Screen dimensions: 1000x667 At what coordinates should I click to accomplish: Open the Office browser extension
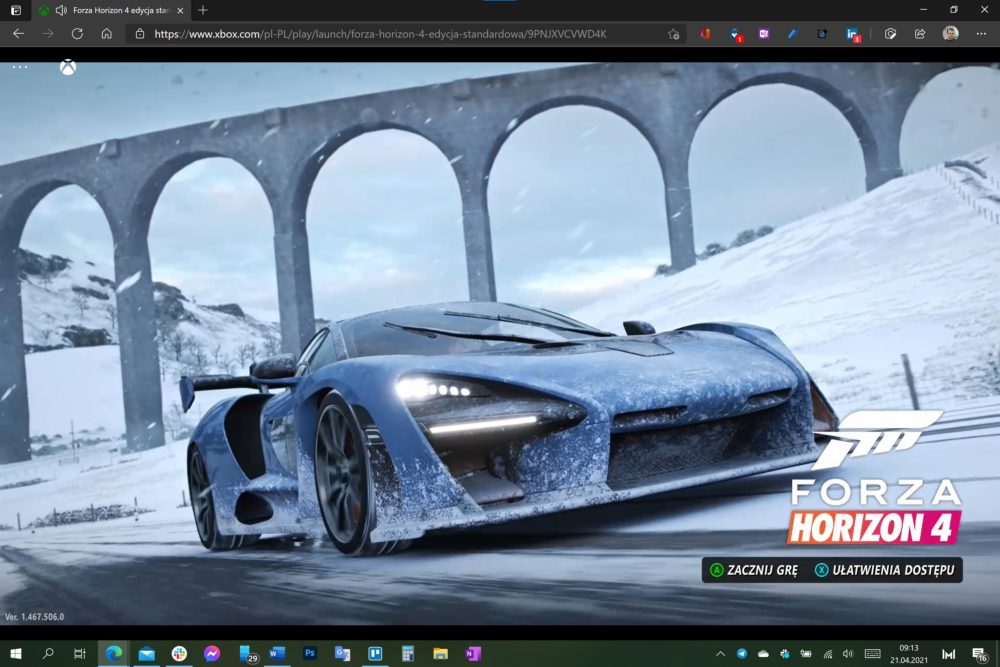[x=705, y=34]
